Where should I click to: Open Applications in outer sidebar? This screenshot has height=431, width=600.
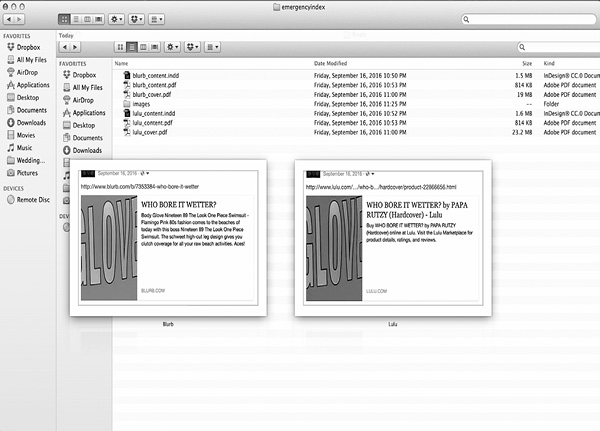(28, 85)
